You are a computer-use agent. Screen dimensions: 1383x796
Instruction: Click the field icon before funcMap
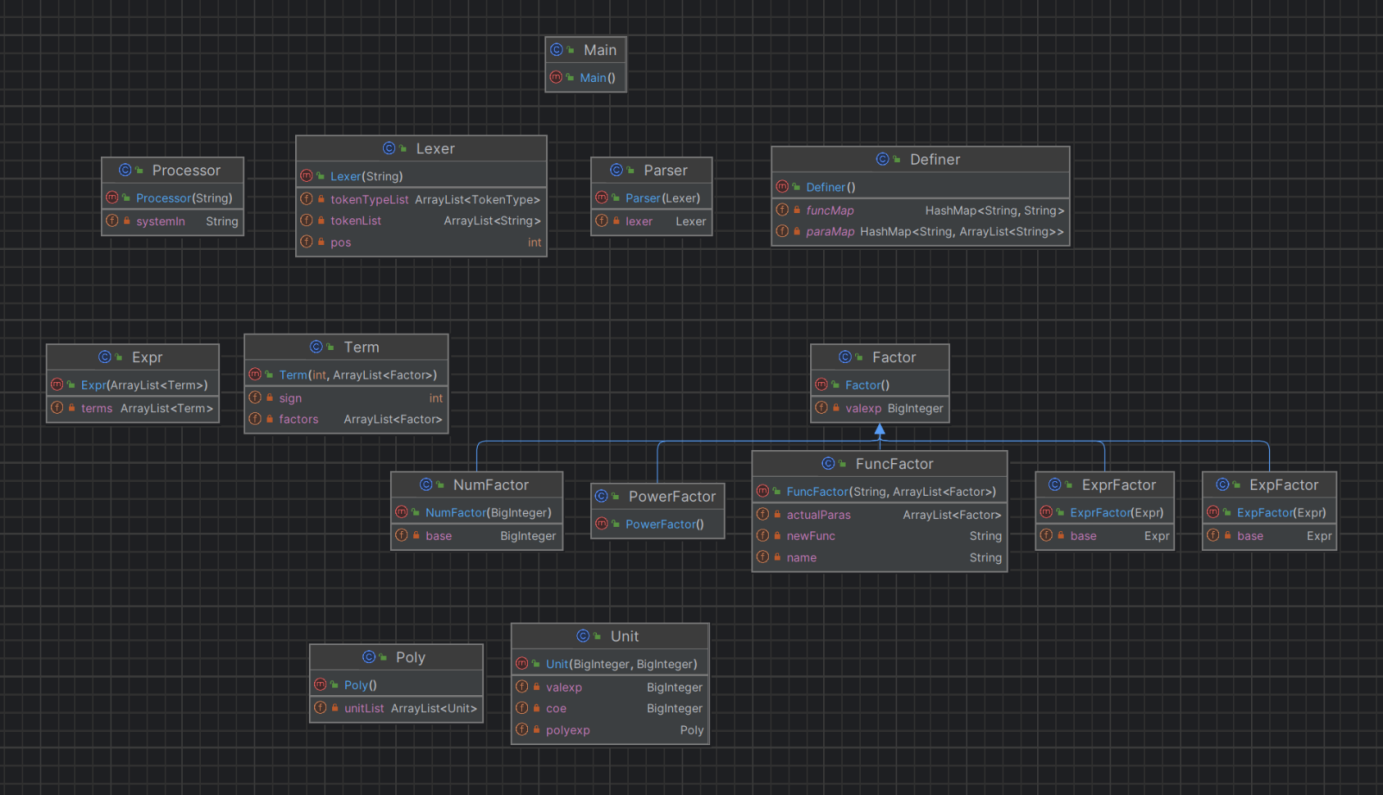pyautogui.click(x=783, y=211)
